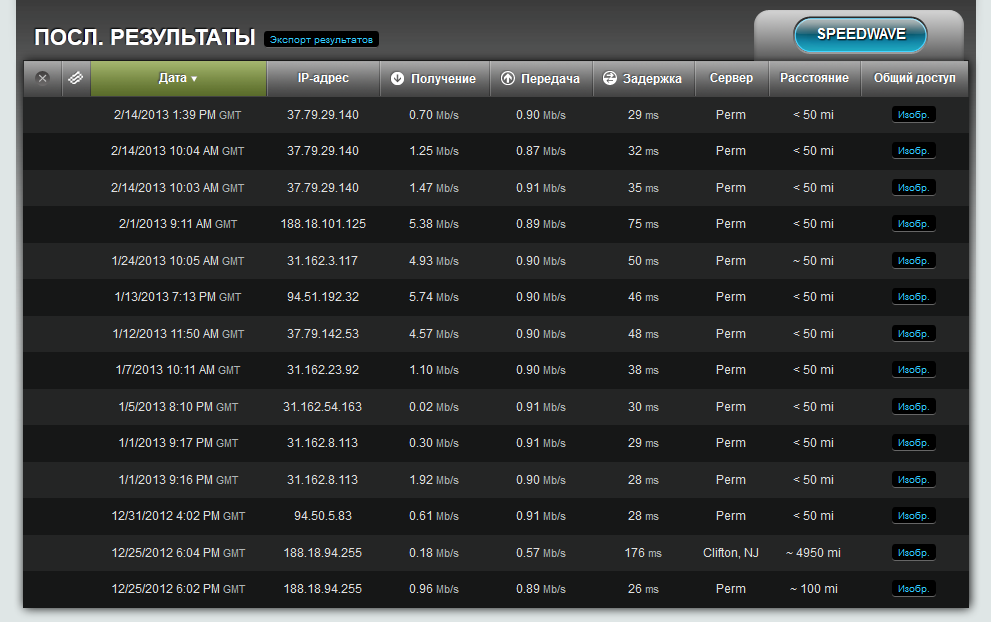Select the 12/31/2012 4:02 PM result row
Viewport: 991px width, 622px height.
click(x=177, y=516)
